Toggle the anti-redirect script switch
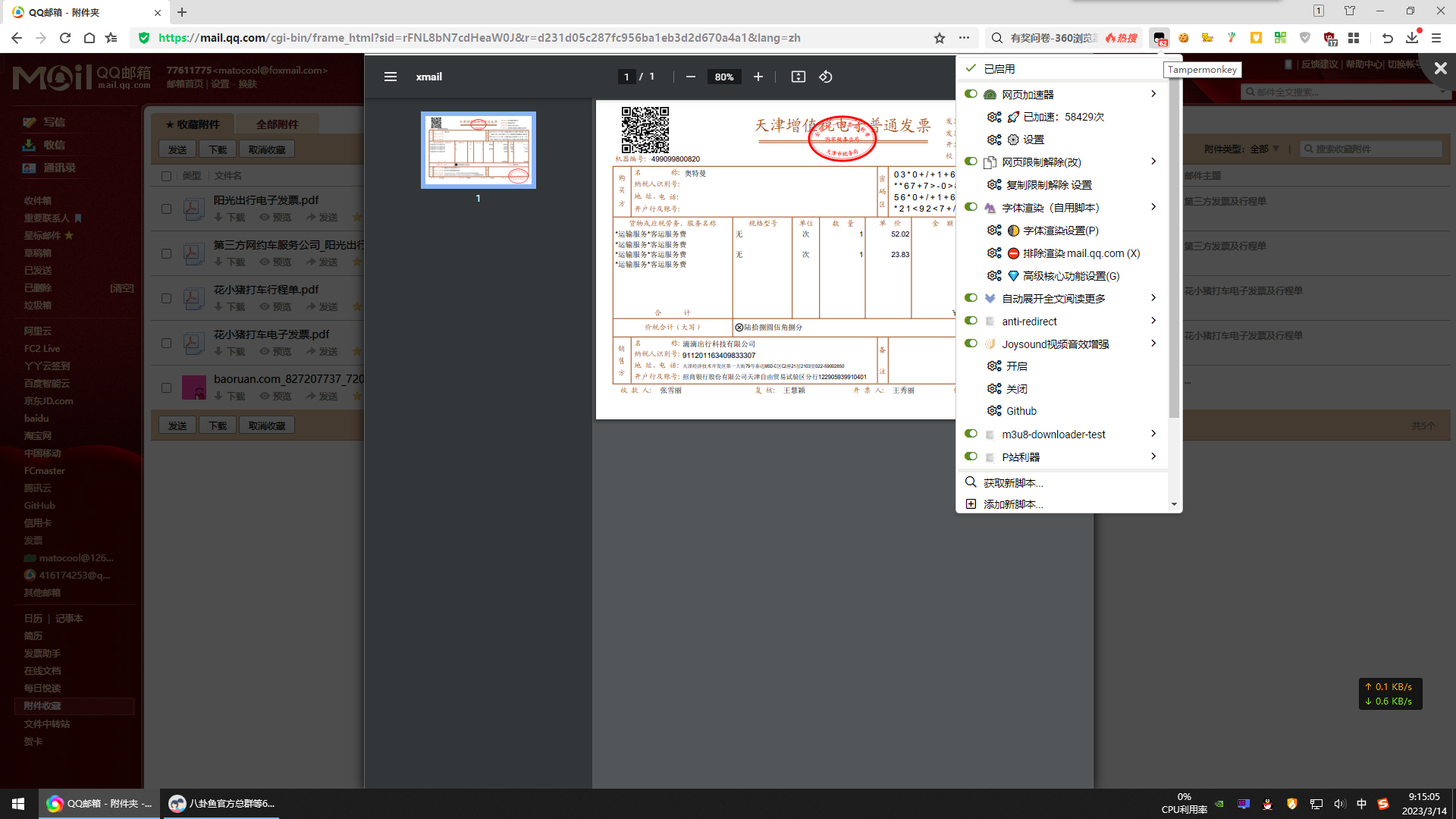This screenshot has width=1456, height=819. [x=971, y=321]
